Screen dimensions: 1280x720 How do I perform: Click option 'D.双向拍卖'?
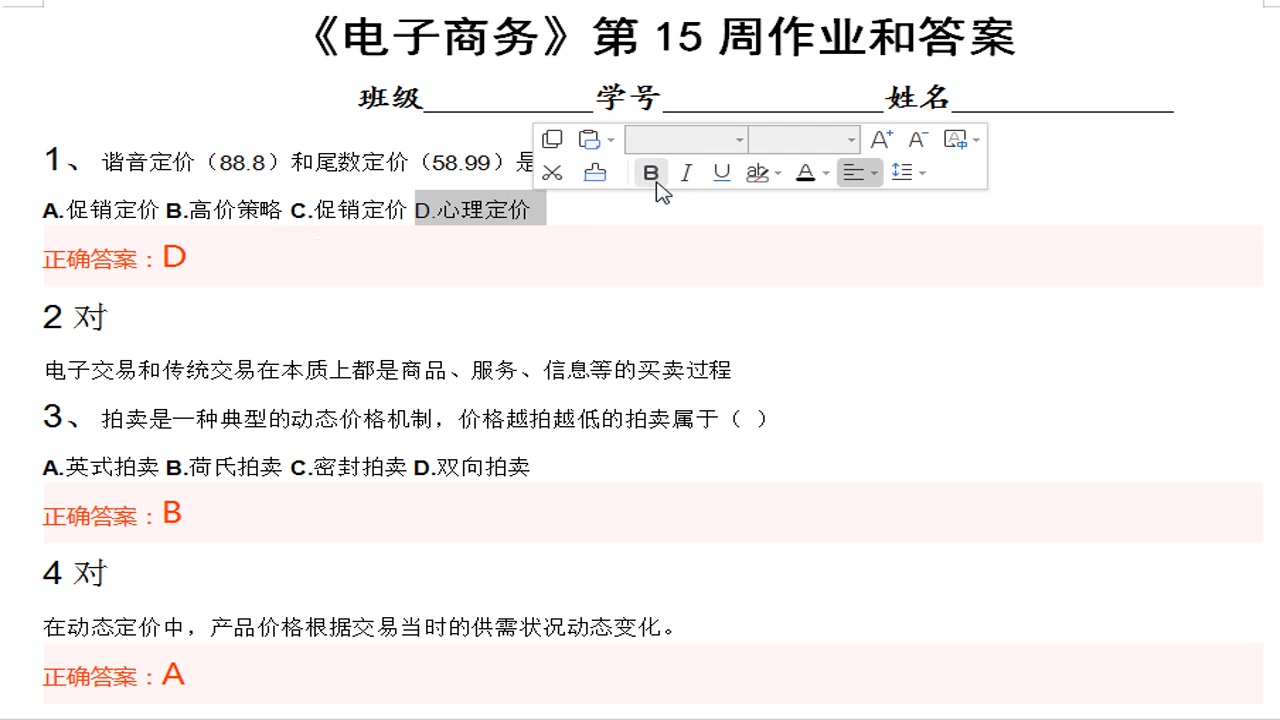tap(472, 467)
